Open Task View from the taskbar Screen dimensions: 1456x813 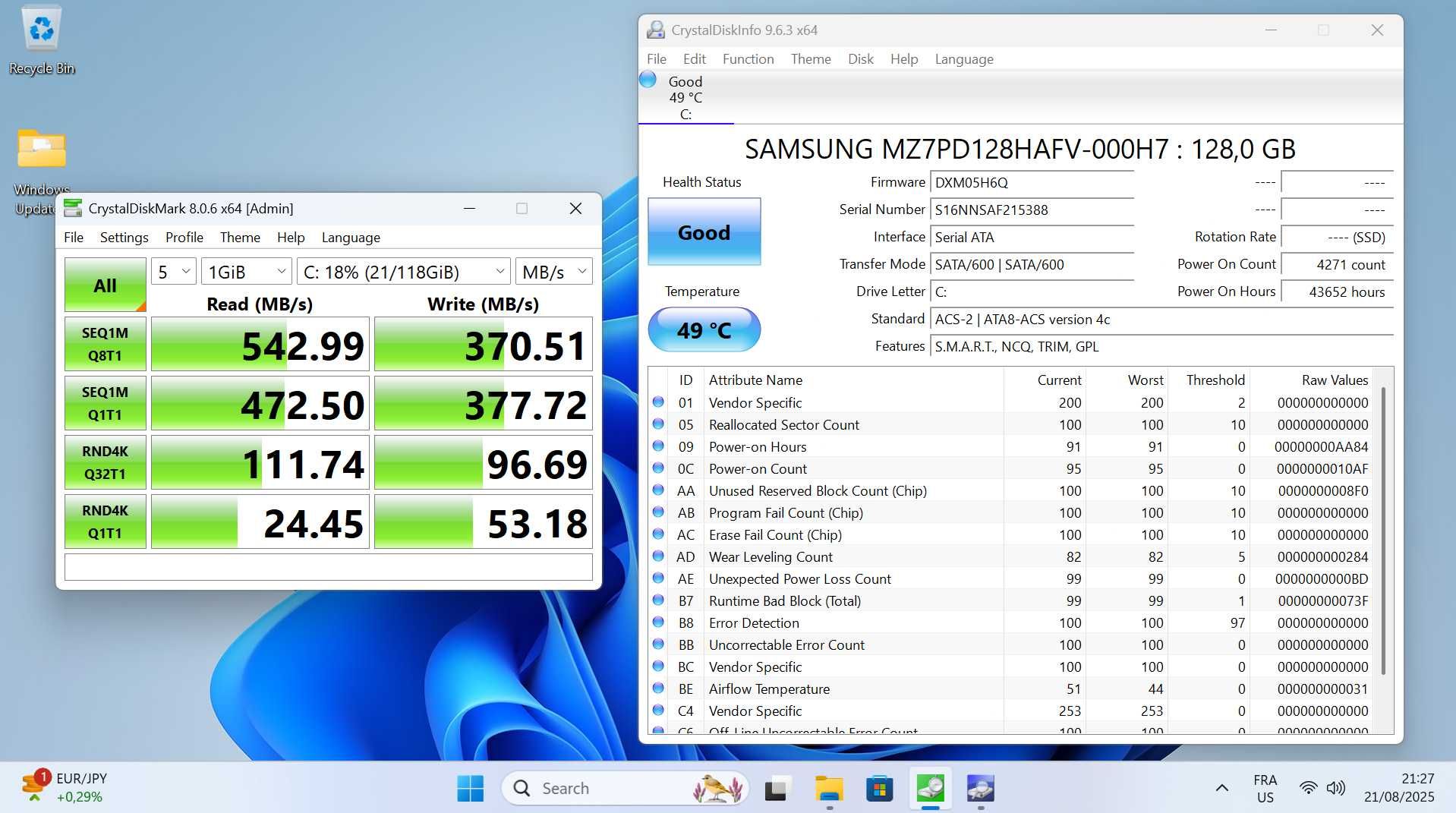pos(777,789)
